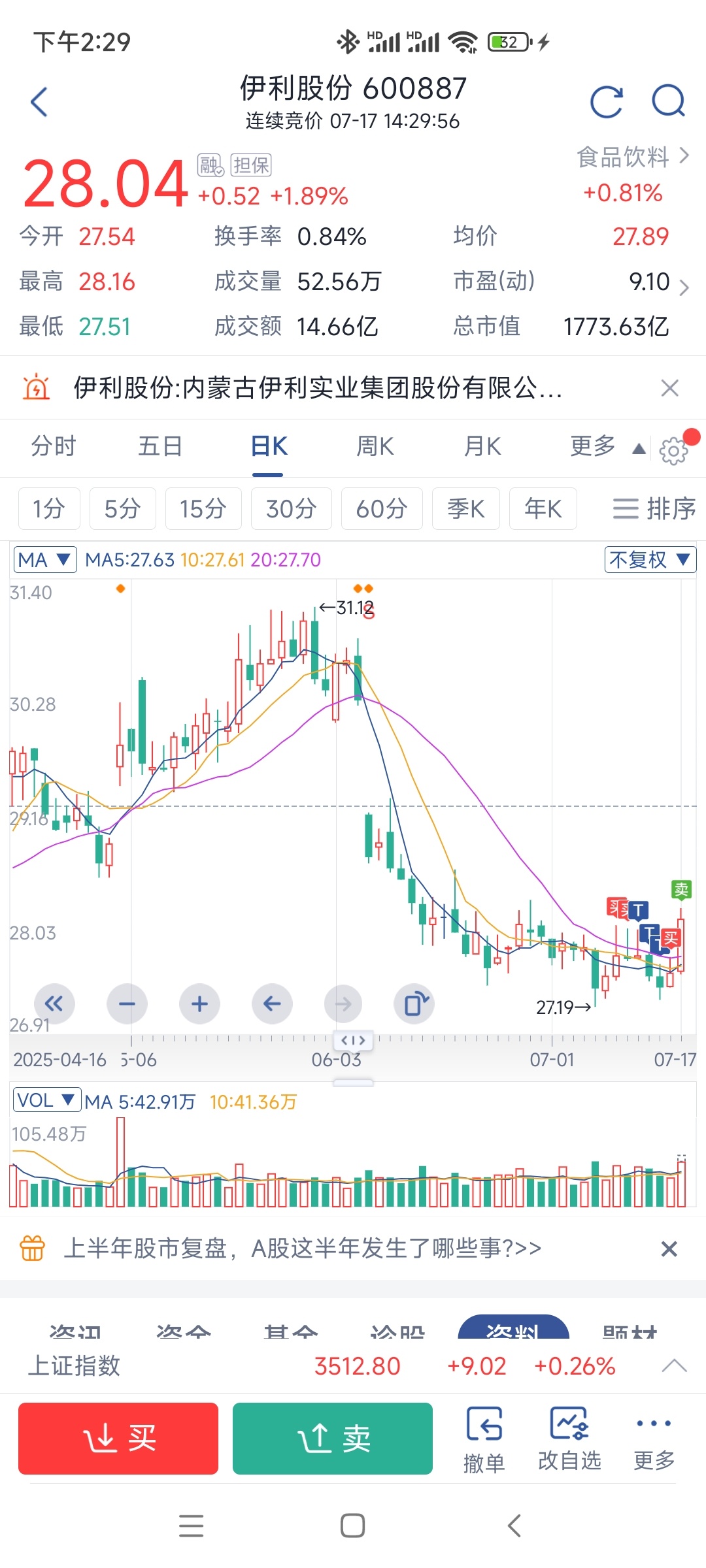Choose the 年K period
Image resolution: width=706 pixels, height=1568 pixels.
pyautogui.click(x=543, y=508)
